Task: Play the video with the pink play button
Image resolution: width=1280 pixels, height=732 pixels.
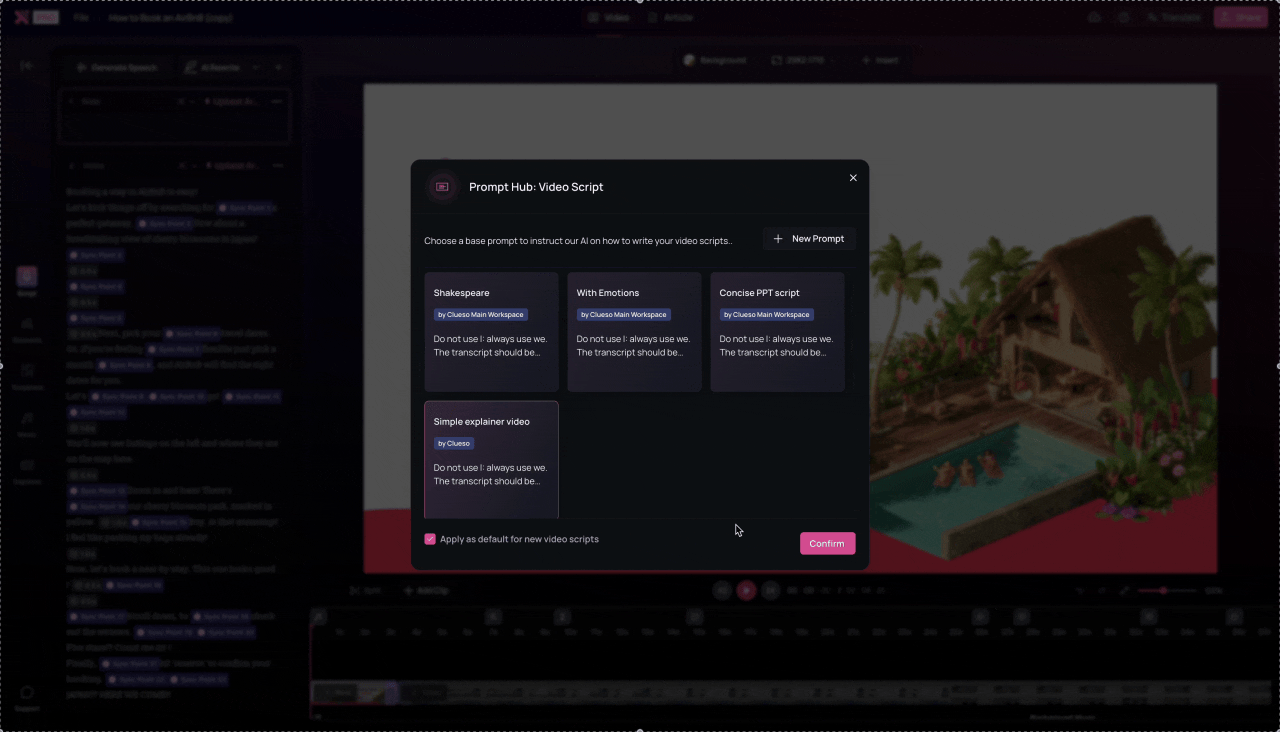Action: click(746, 591)
